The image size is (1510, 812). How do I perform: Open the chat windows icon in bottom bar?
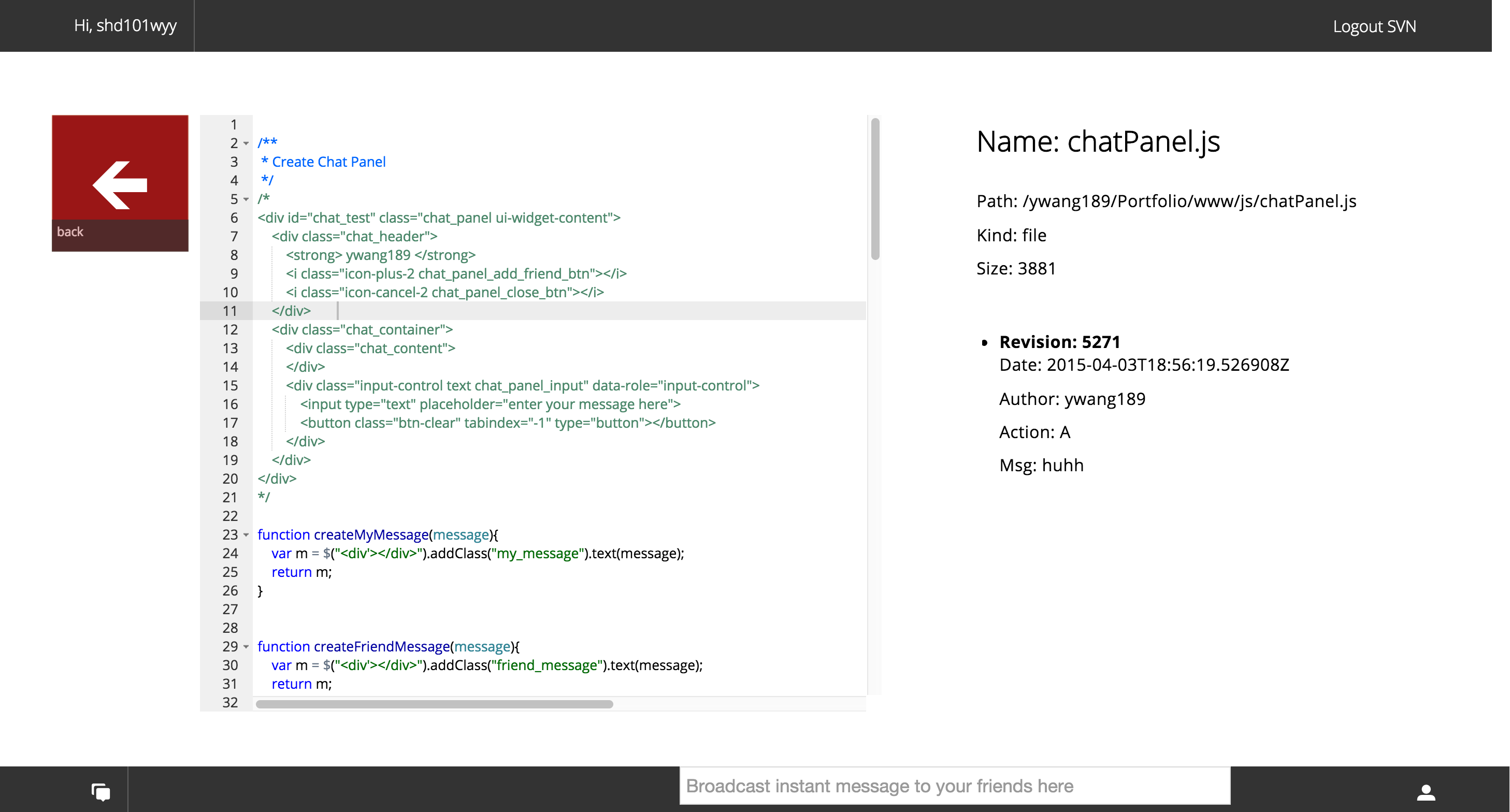pyautogui.click(x=101, y=792)
